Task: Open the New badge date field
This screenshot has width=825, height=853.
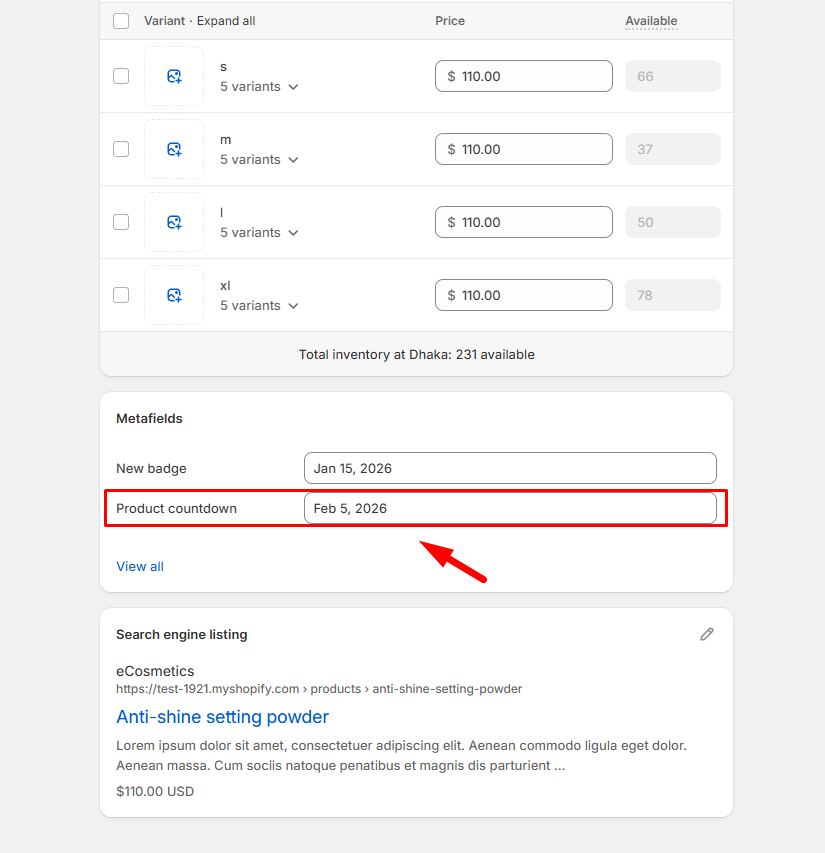Action: pyautogui.click(x=510, y=468)
